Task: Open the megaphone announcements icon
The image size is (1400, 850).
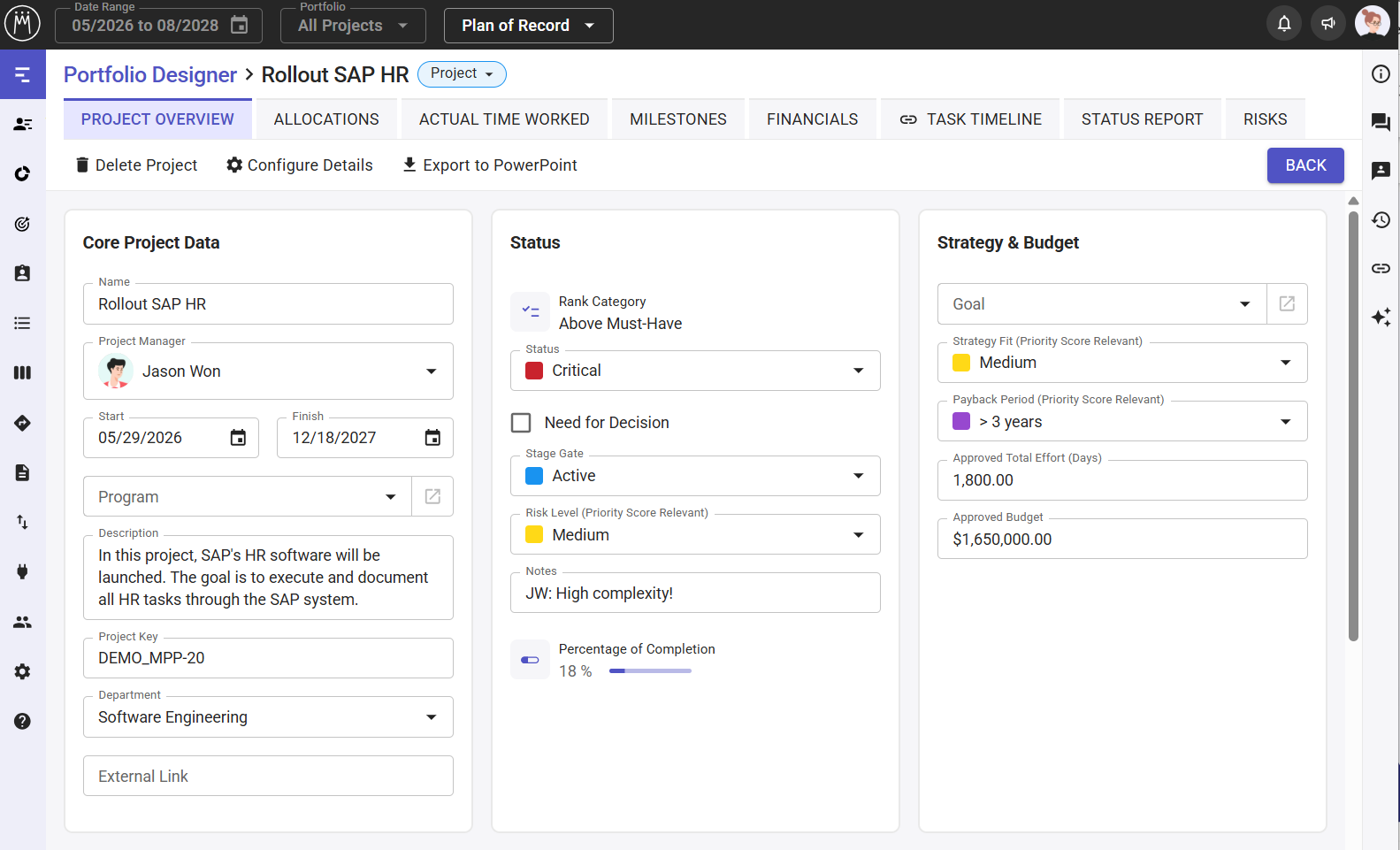Action: [x=1328, y=24]
